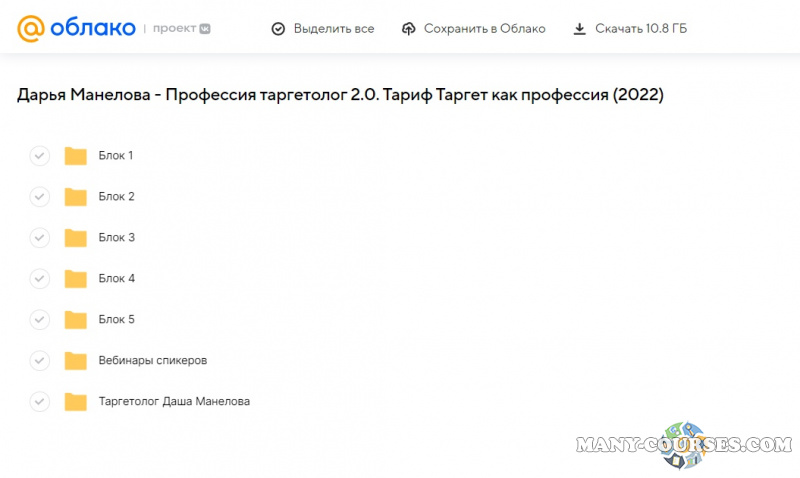
Task: Open the Блок 3 folder icon
Action: [75, 238]
